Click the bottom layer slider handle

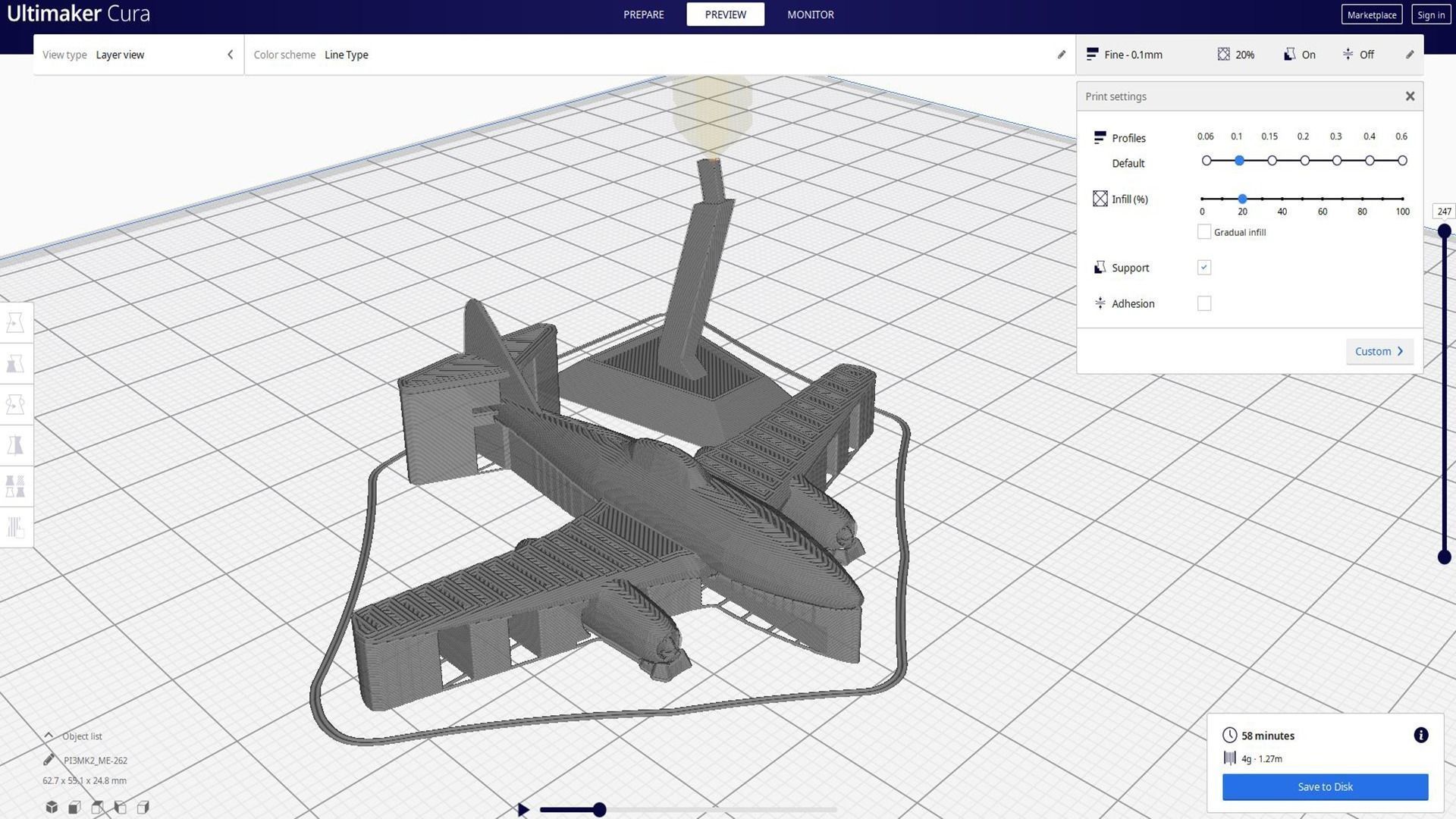1444,557
